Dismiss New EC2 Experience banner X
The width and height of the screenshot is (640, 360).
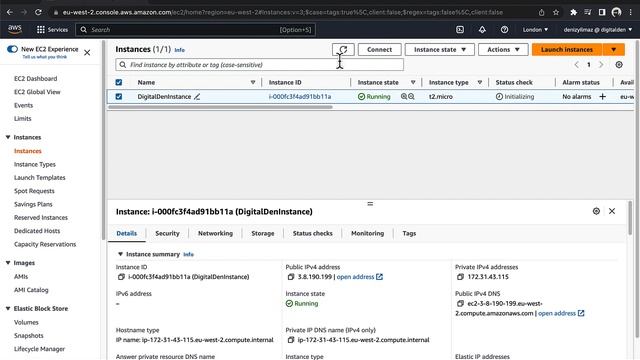click(87, 53)
